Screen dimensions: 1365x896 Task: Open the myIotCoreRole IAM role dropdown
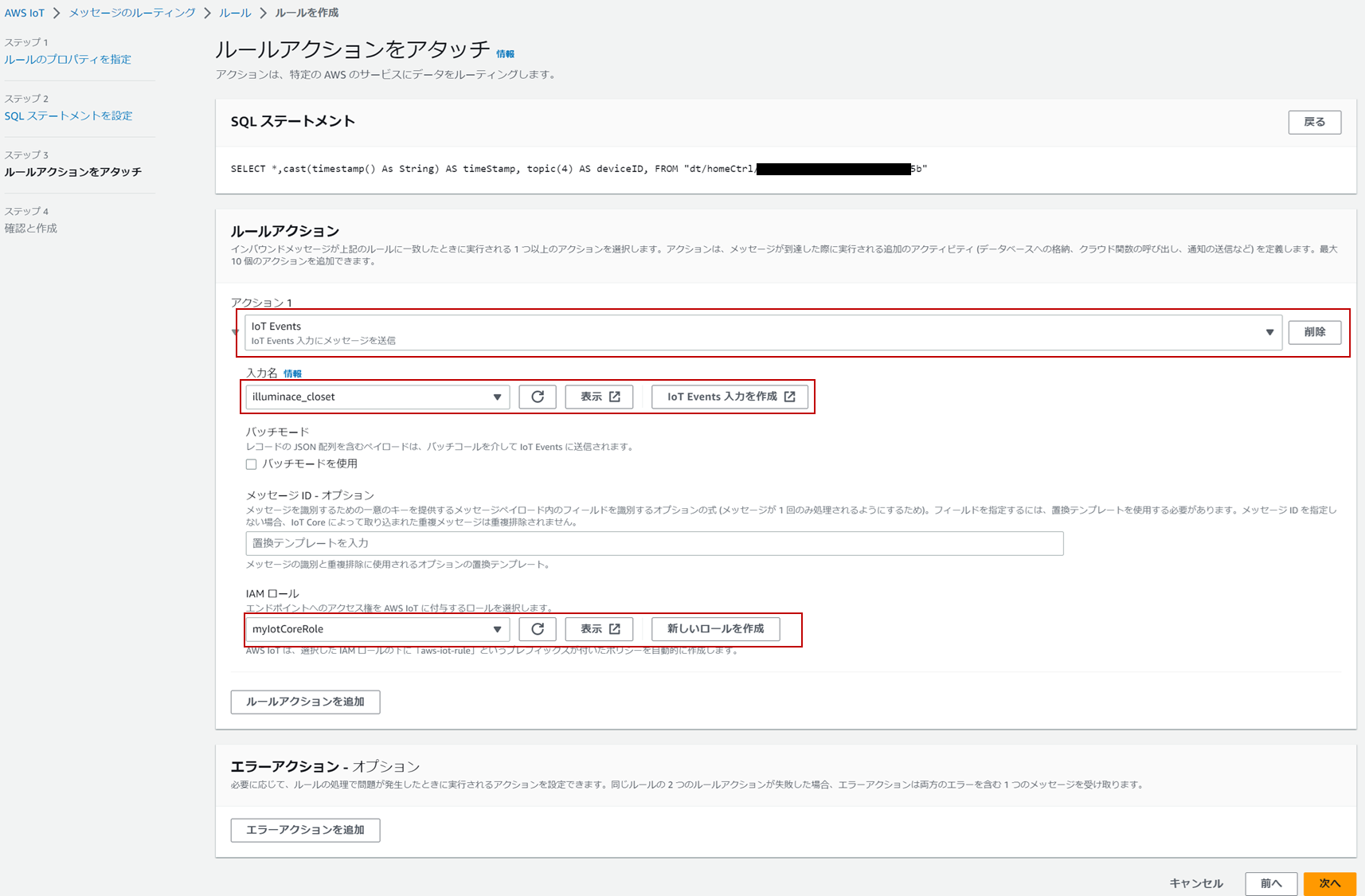click(377, 629)
